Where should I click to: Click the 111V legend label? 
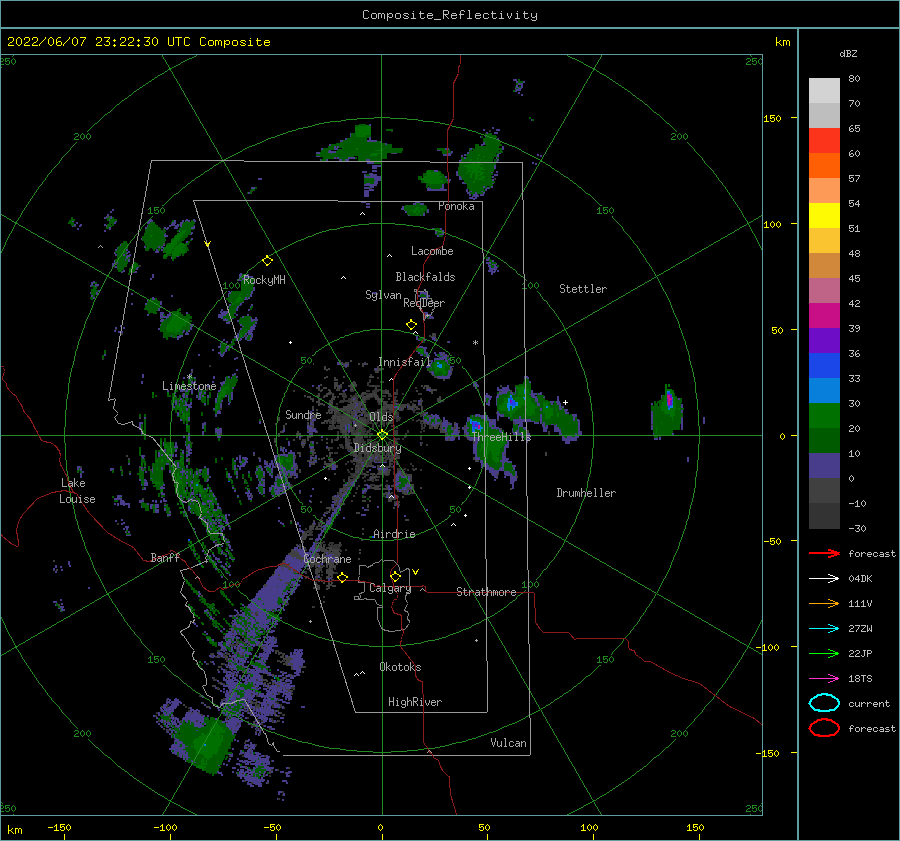(860, 603)
